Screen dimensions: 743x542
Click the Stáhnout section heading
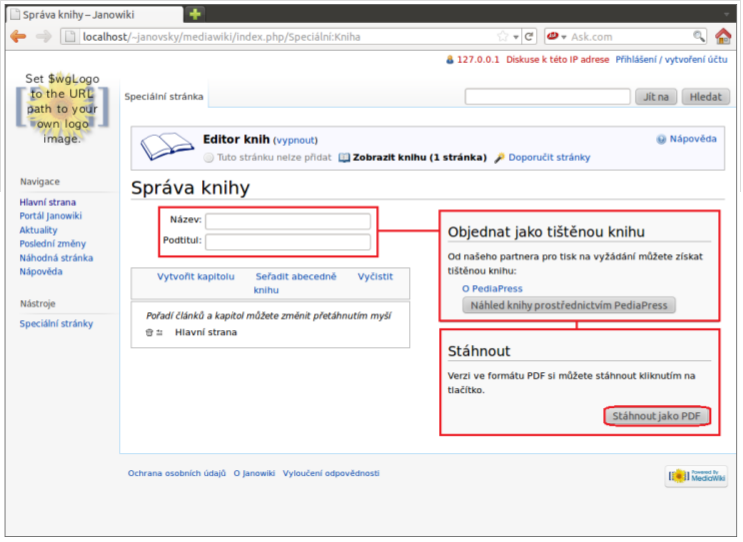[479, 352]
